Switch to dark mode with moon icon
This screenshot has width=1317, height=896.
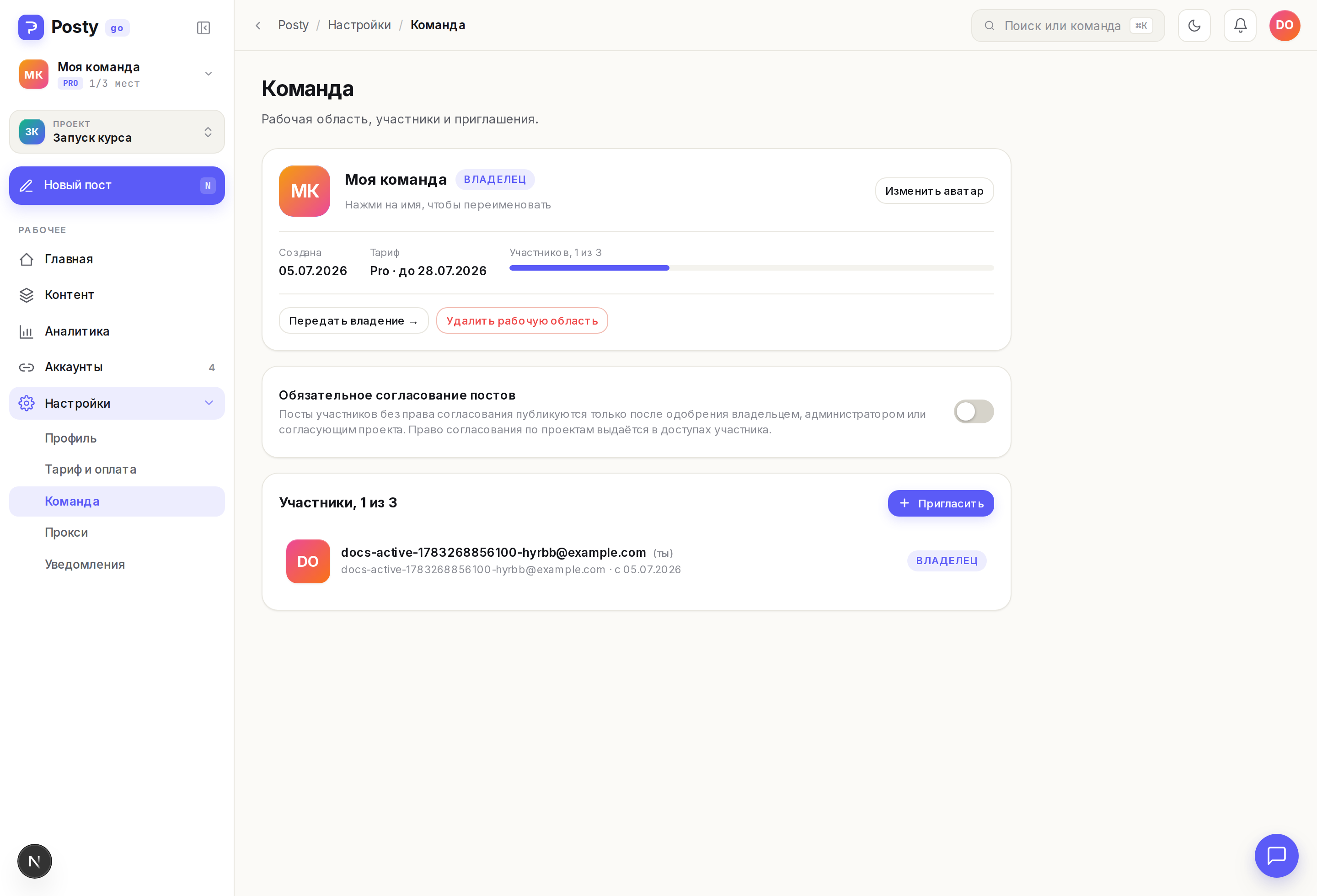pyautogui.click(x=1194, y=26)
